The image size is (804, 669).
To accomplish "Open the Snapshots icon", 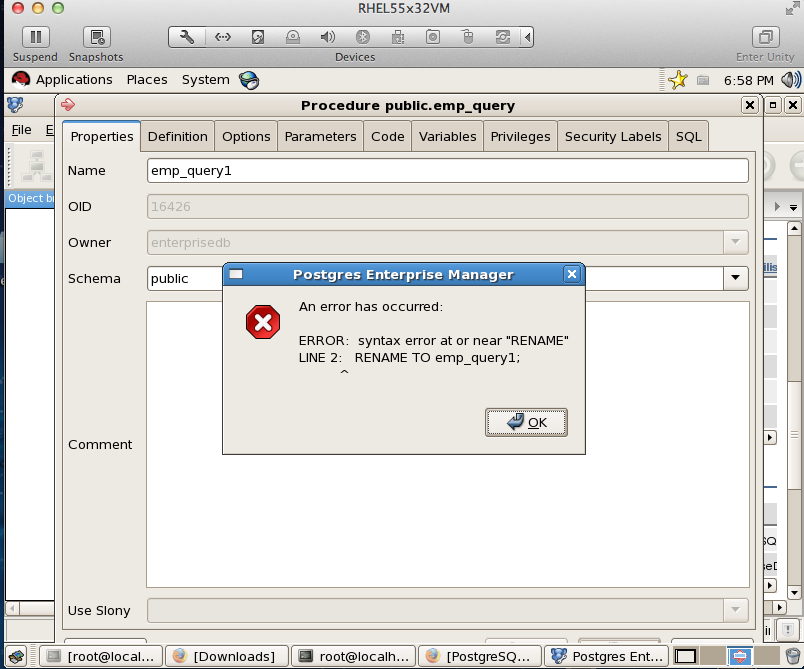I will (x=96, y=37).
